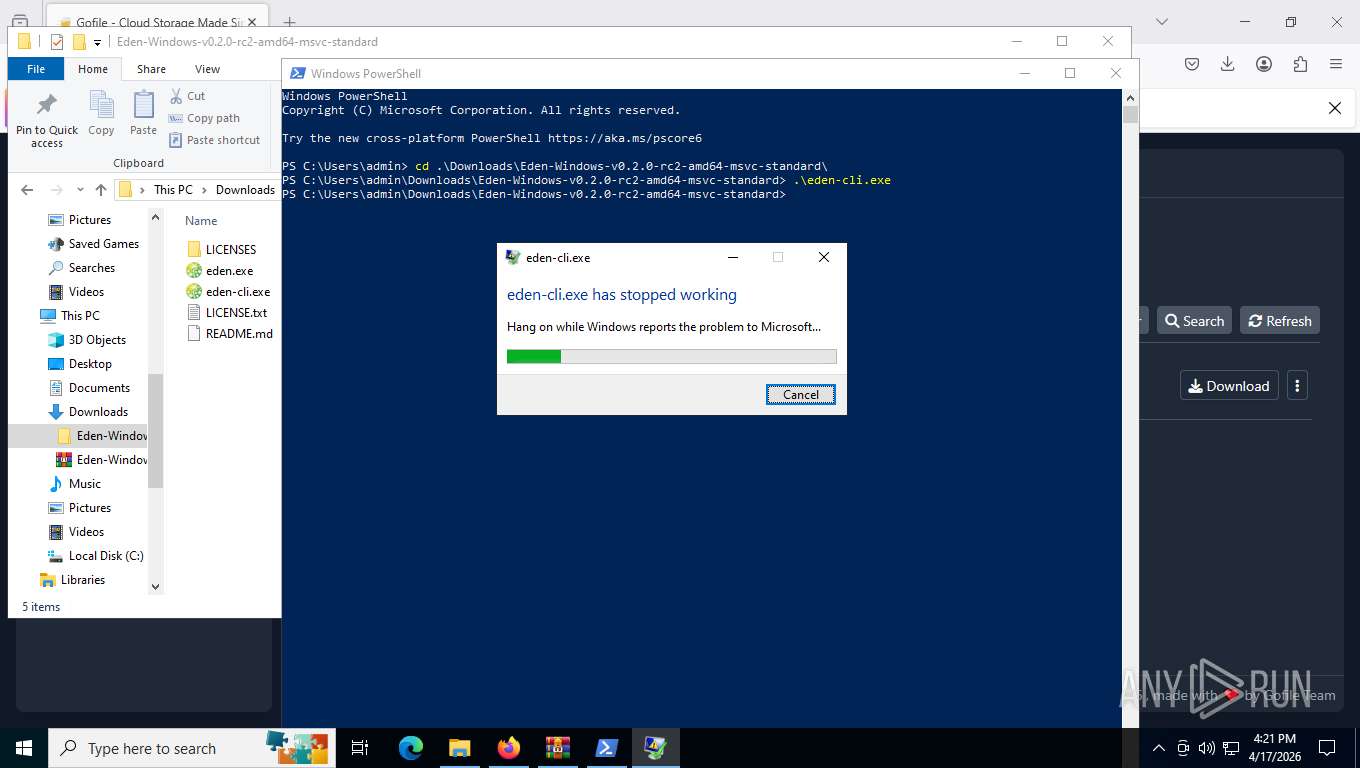
Task: Switch to the Home ribbon tab
Action: point(93,69)
